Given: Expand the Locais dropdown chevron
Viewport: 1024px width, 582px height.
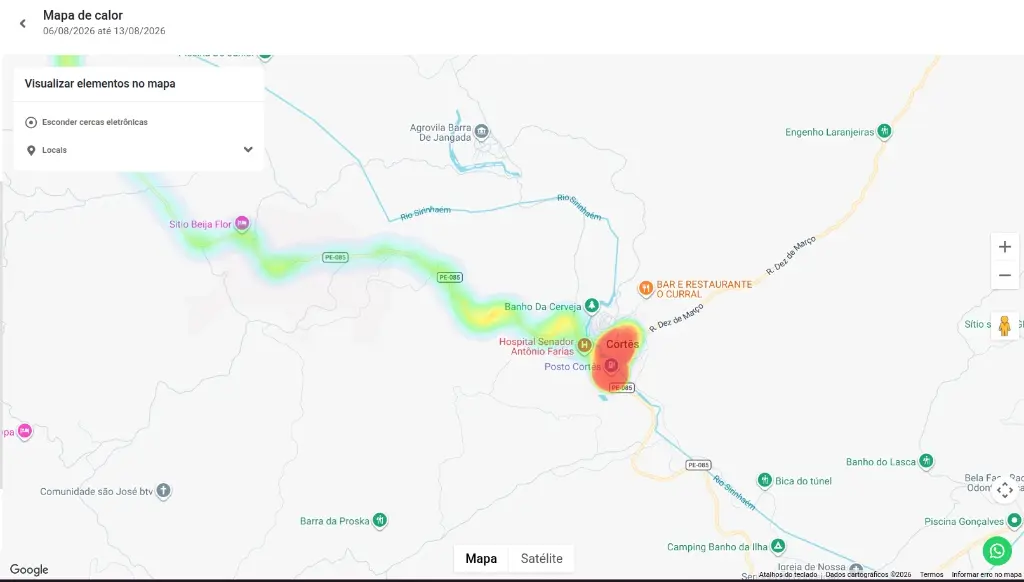Looking at the screenshot, I should coord(248,150).
